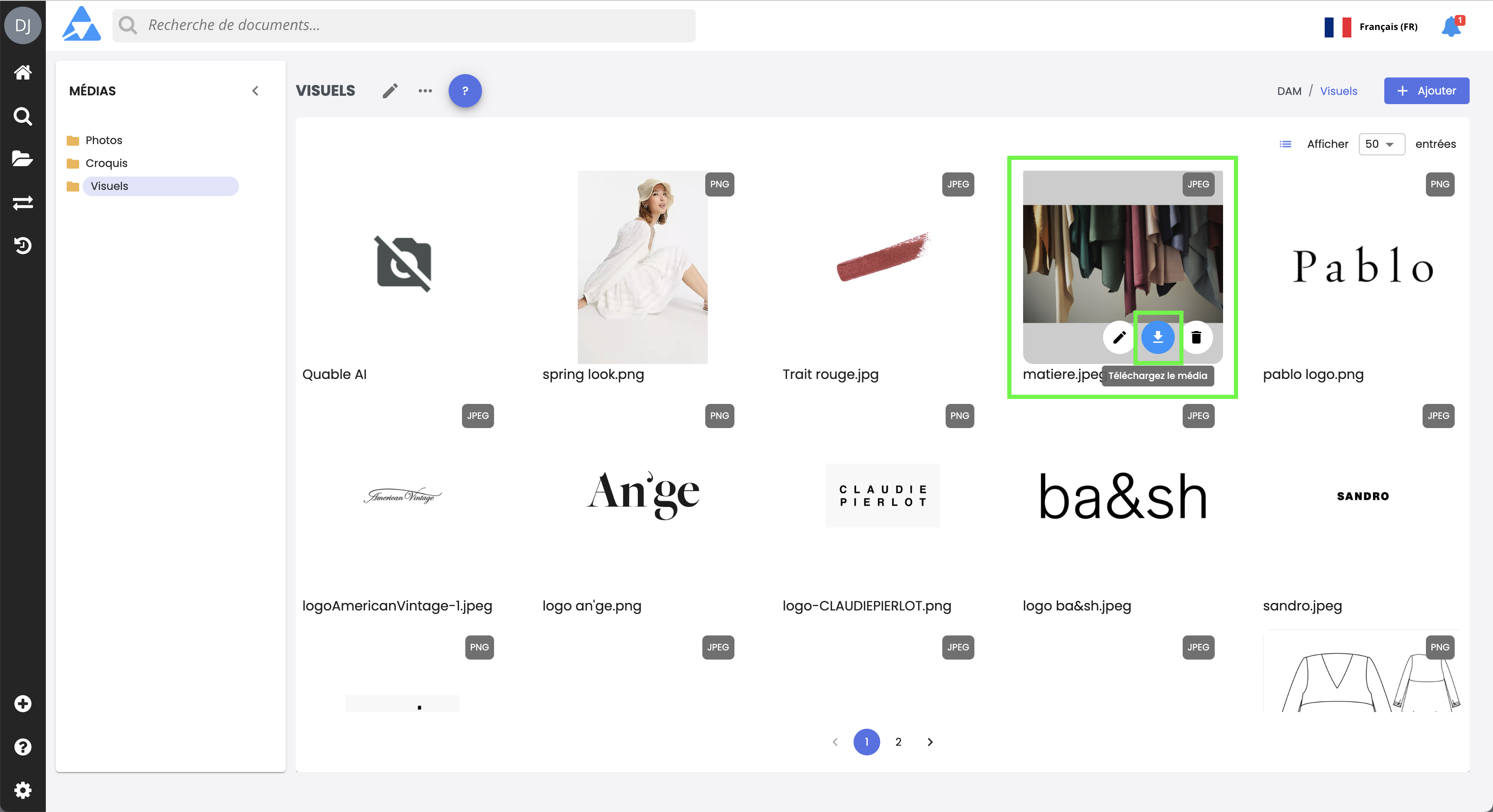
Task: Open the sidebar history icon
Action: (x=22, y=246)
